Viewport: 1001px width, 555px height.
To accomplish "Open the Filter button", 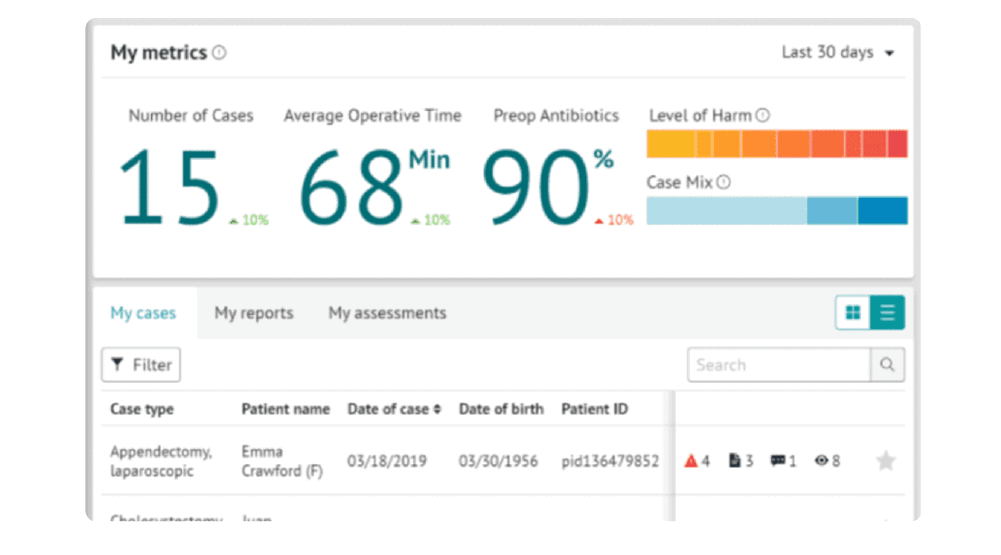I will tap(141, 365).
